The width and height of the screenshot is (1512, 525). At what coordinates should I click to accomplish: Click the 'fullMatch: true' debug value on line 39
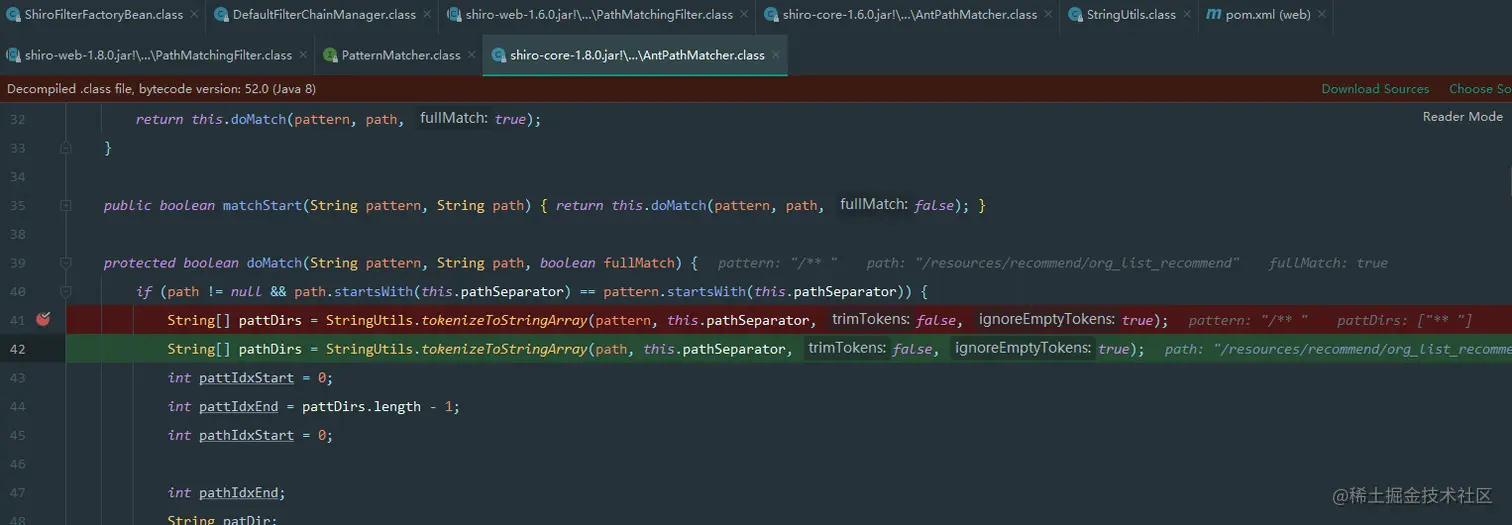tap(1328, 263)
